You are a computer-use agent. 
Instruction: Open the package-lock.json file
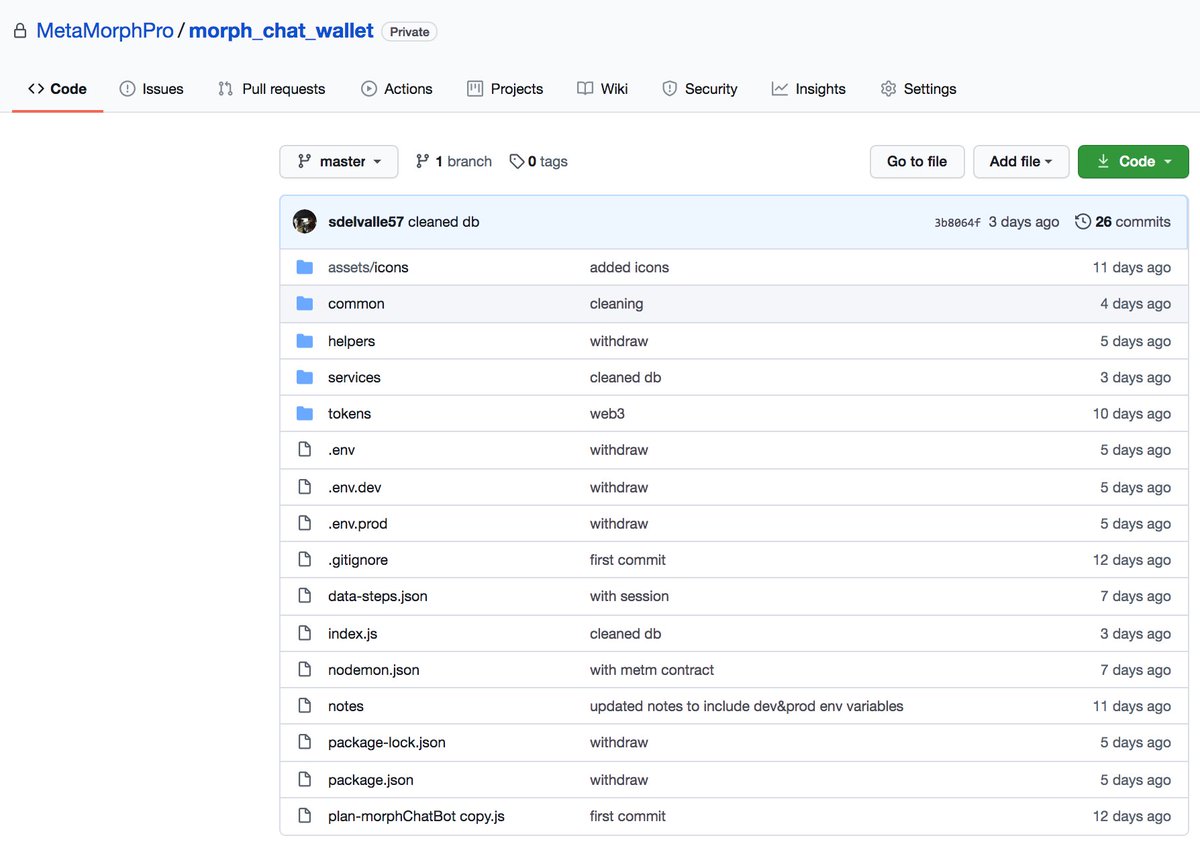pyautogui.click(x=386, y=742)
